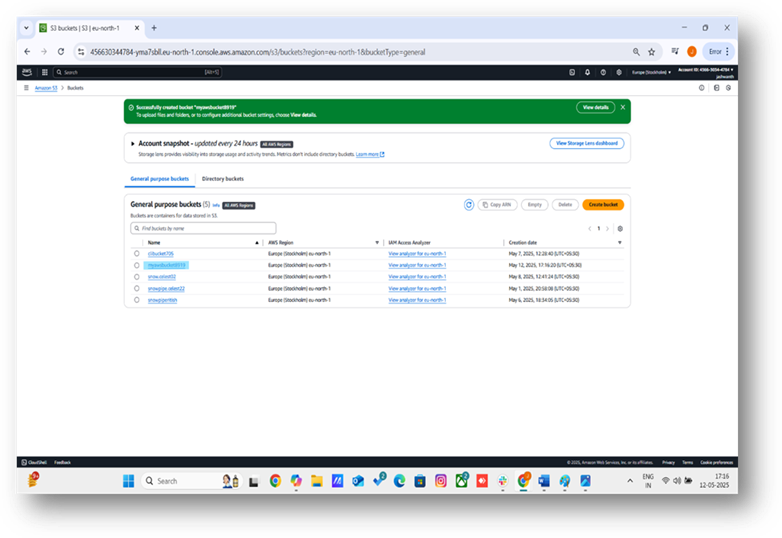This screenshot has width=782, height=538.
Task: Bookmark the page with star icon
Action: [x=651, y=52]
